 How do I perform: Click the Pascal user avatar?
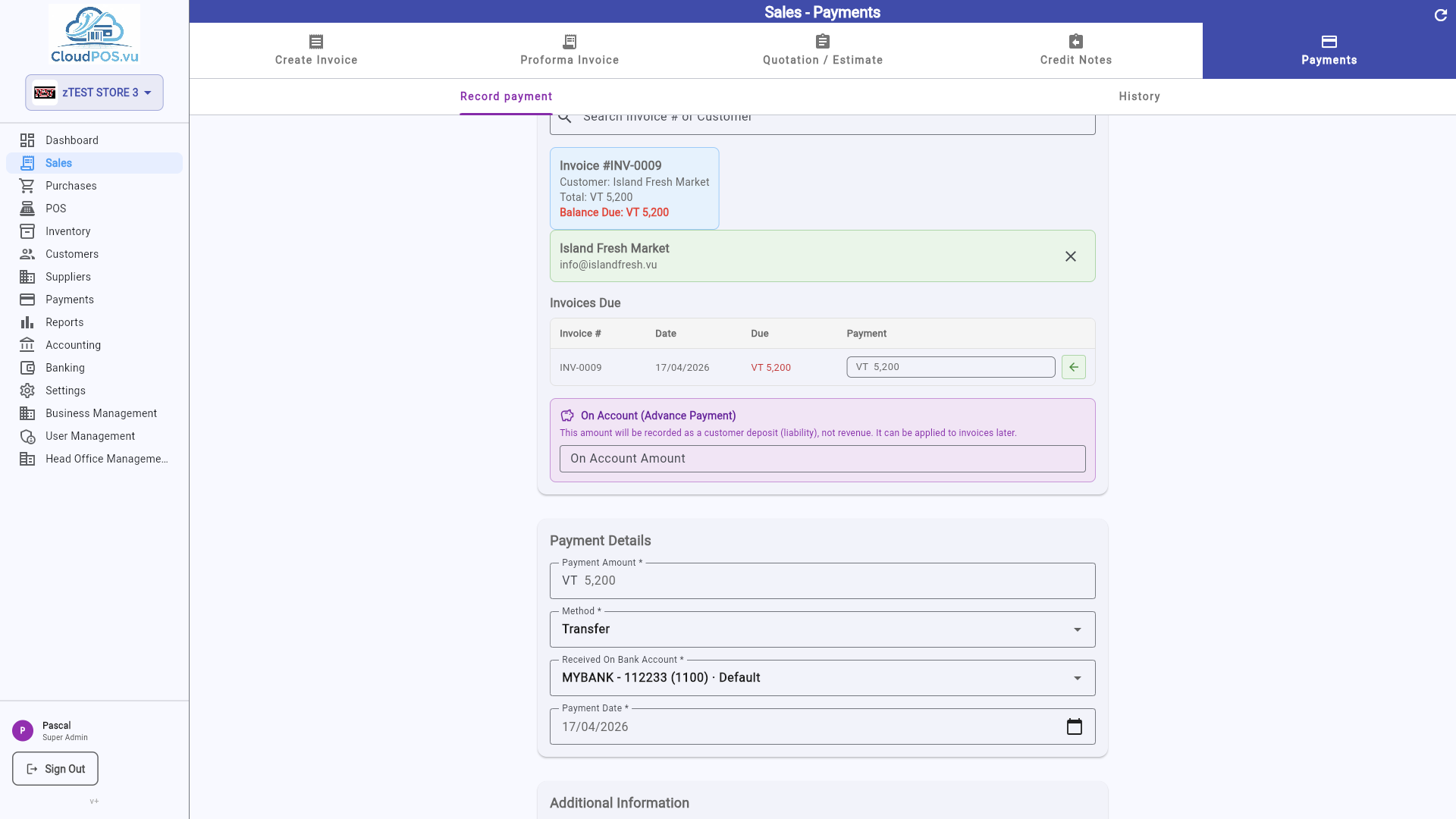tap(23, 730)
